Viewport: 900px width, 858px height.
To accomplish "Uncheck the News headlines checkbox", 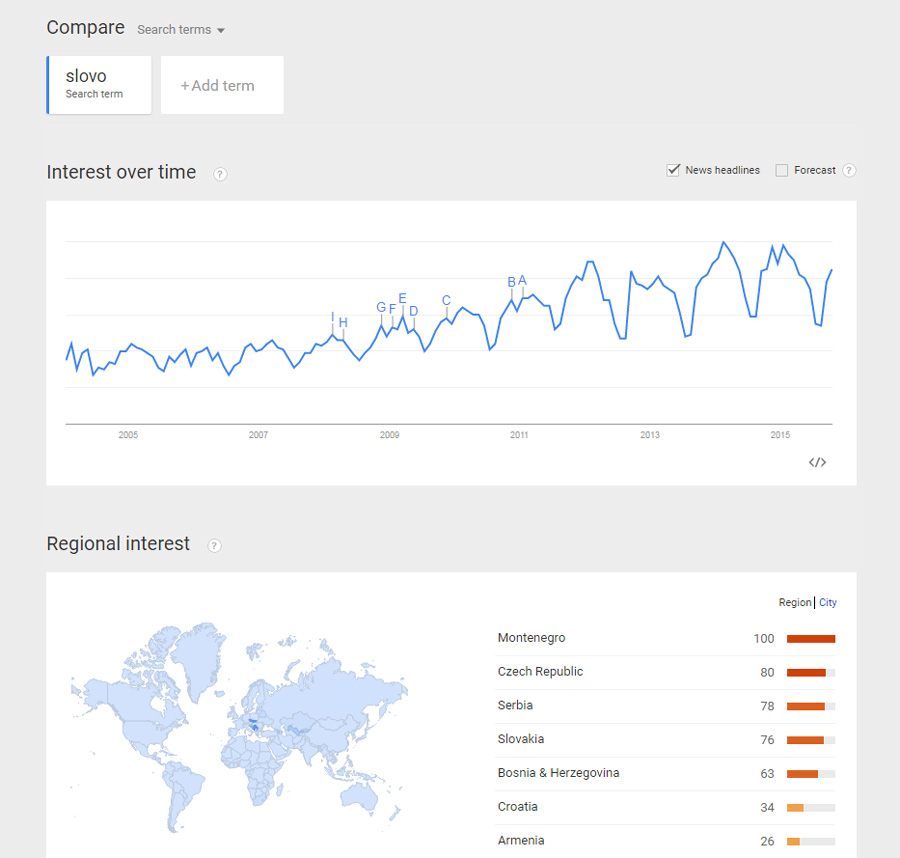I will (673, 170).
